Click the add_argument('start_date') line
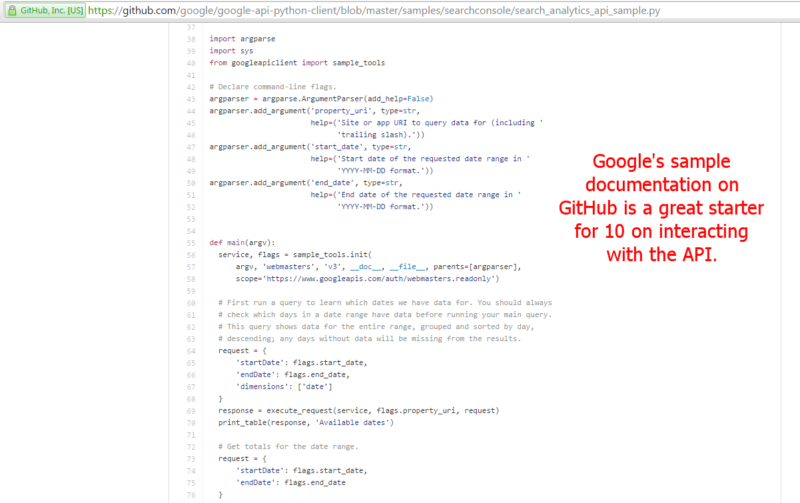 coord(310,146)
